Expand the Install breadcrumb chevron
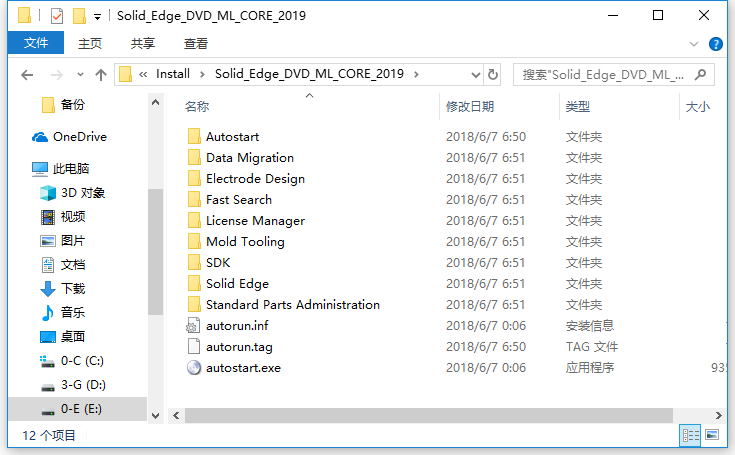735x455 pixels. 202,75
